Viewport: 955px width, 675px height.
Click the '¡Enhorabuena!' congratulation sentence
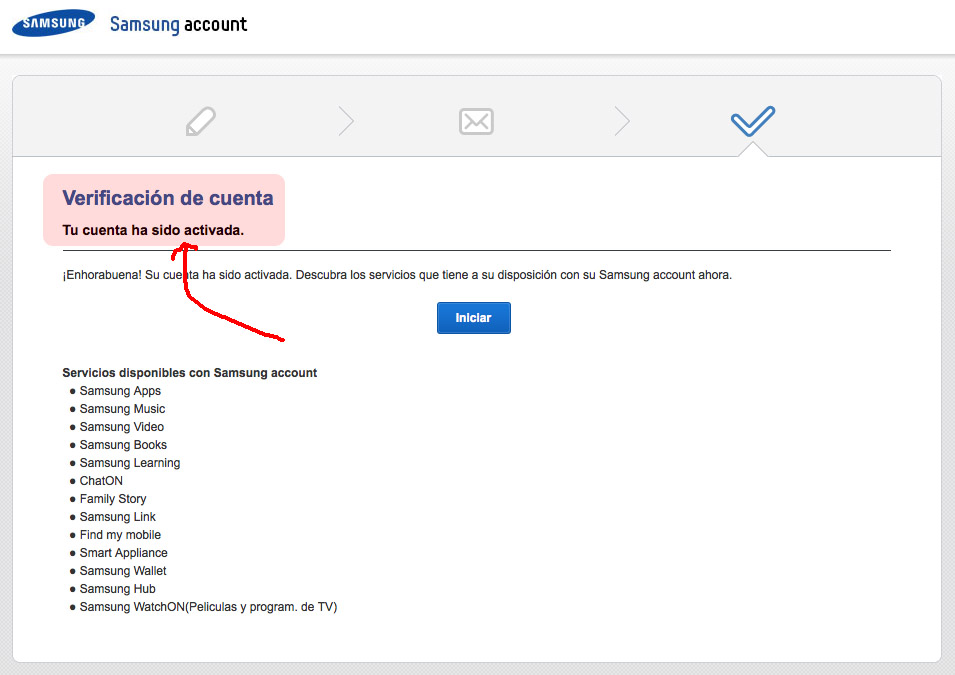(x=397, y=275)
